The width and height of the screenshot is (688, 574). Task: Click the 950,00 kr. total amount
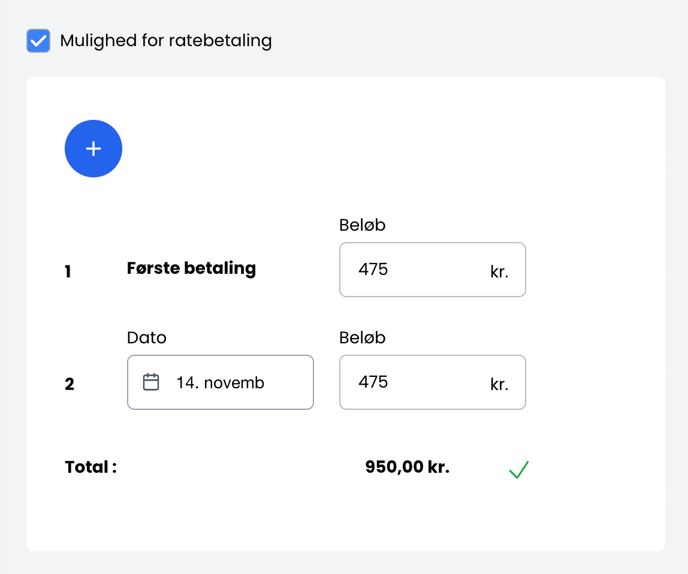[x=407, y=467]
